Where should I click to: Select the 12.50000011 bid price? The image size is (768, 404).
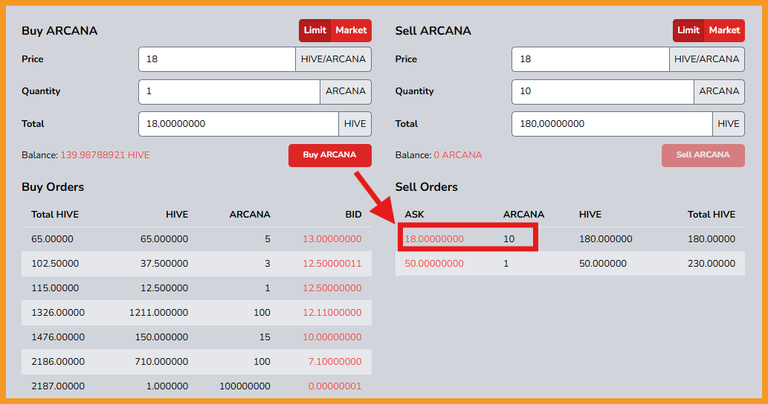pyautogui.click(x=332, y=263)
